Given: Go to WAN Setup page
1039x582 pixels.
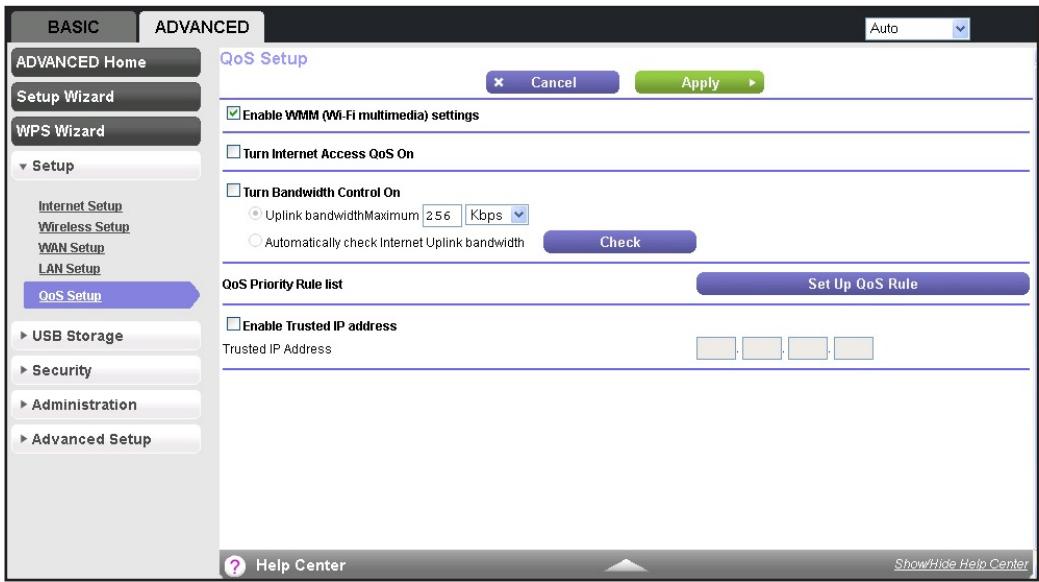Looking at the screenshot, I should coord(71,248).
